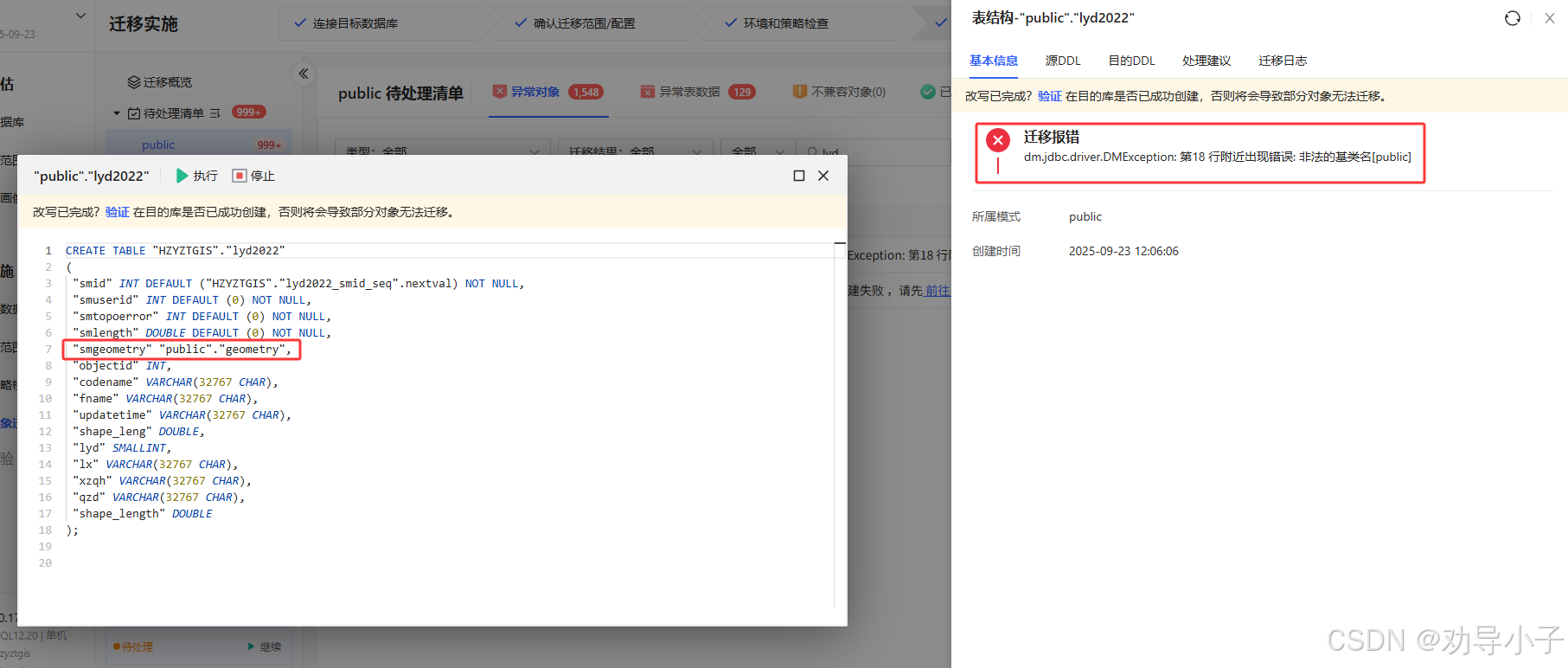Click the "smgeometry" column line in editor
Viewport: 1568px width, 668px height.
pos(182,350)
